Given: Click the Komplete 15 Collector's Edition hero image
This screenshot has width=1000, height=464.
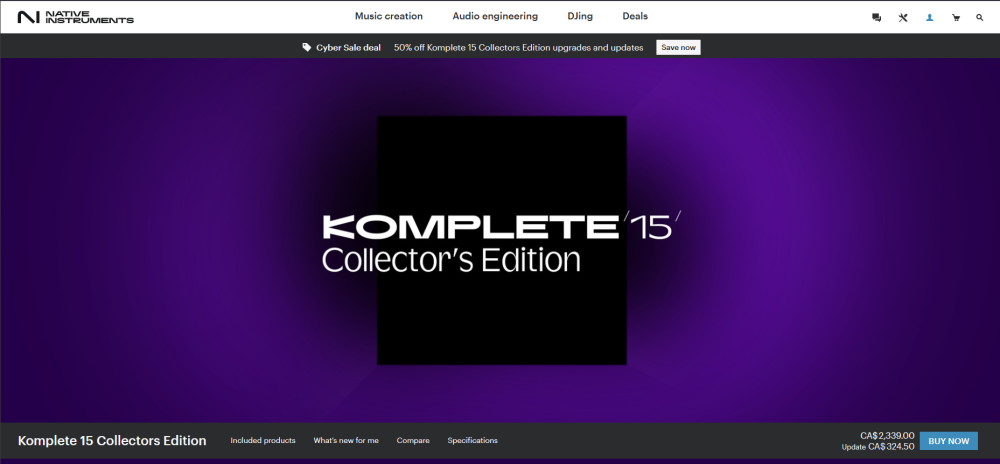Looking at the screenshot, I should coord(501,240).
